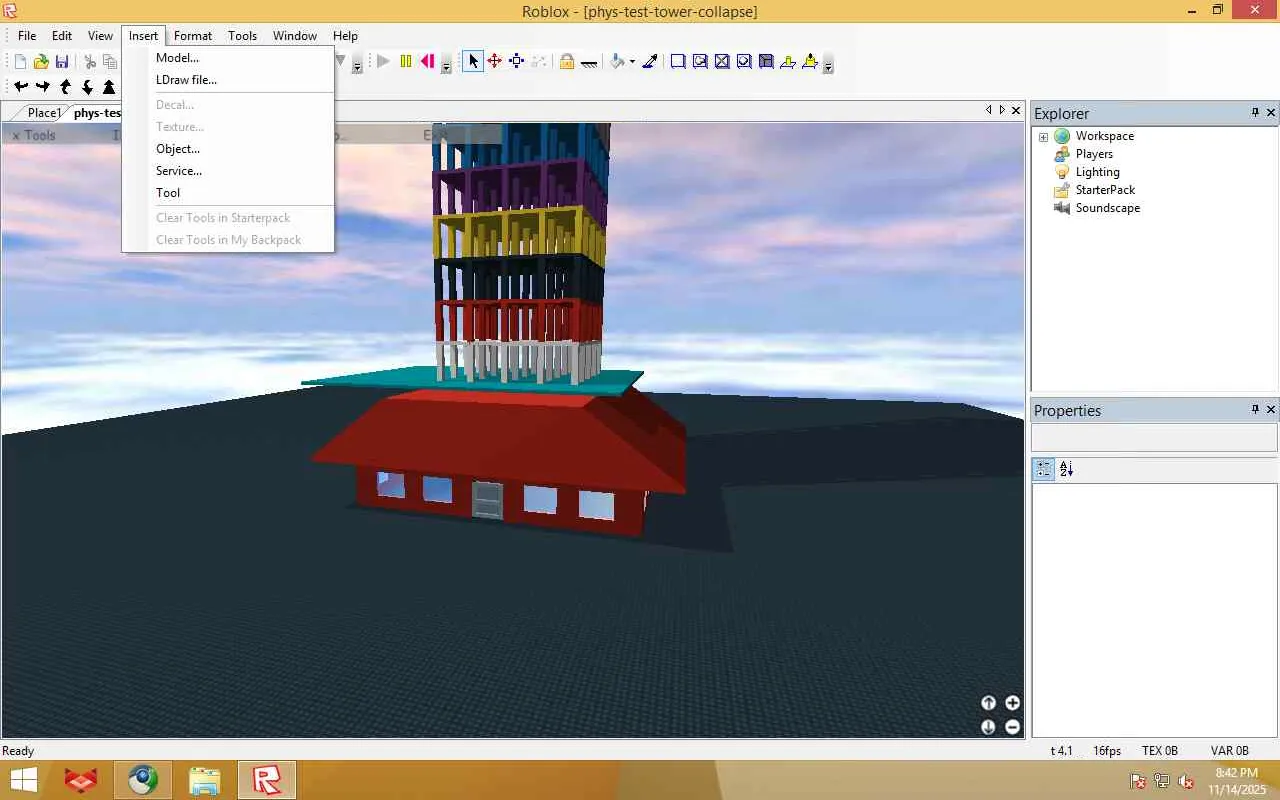Open the Format menu

click(193, 36)
